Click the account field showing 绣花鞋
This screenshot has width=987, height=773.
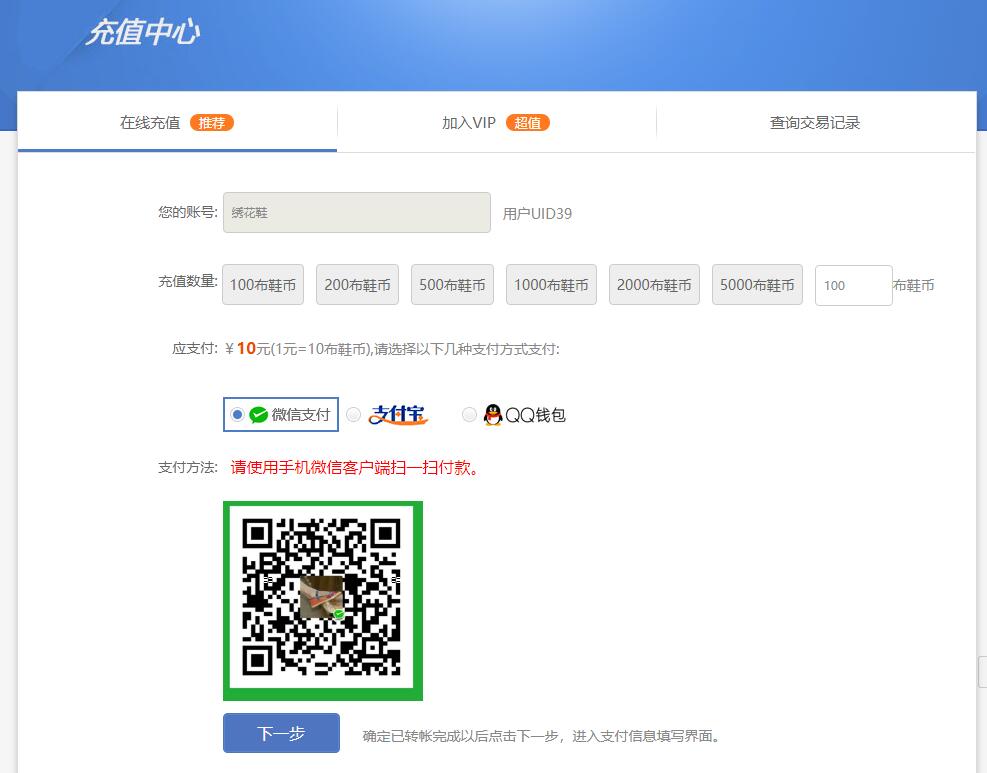[x=357, y=213]
